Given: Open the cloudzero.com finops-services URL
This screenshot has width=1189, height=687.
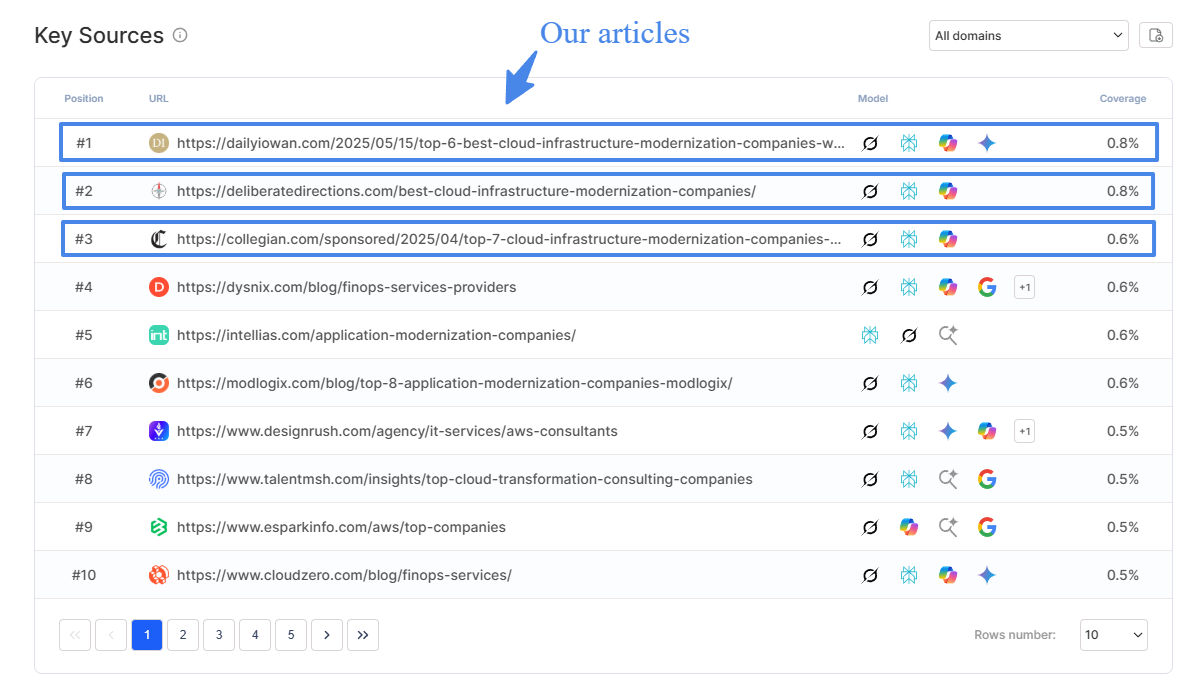Looking at the screenshot, I should [344, 575].
